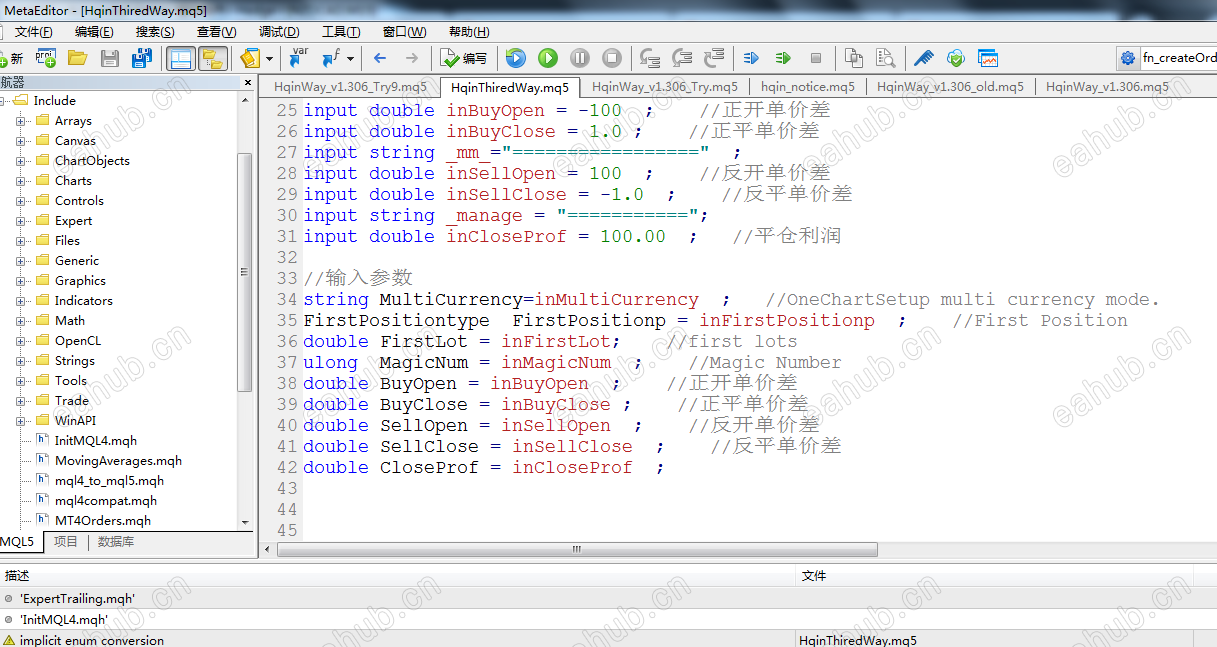Stop debugging
Viewport: 1217px width, 647px height.
[612, 58]
